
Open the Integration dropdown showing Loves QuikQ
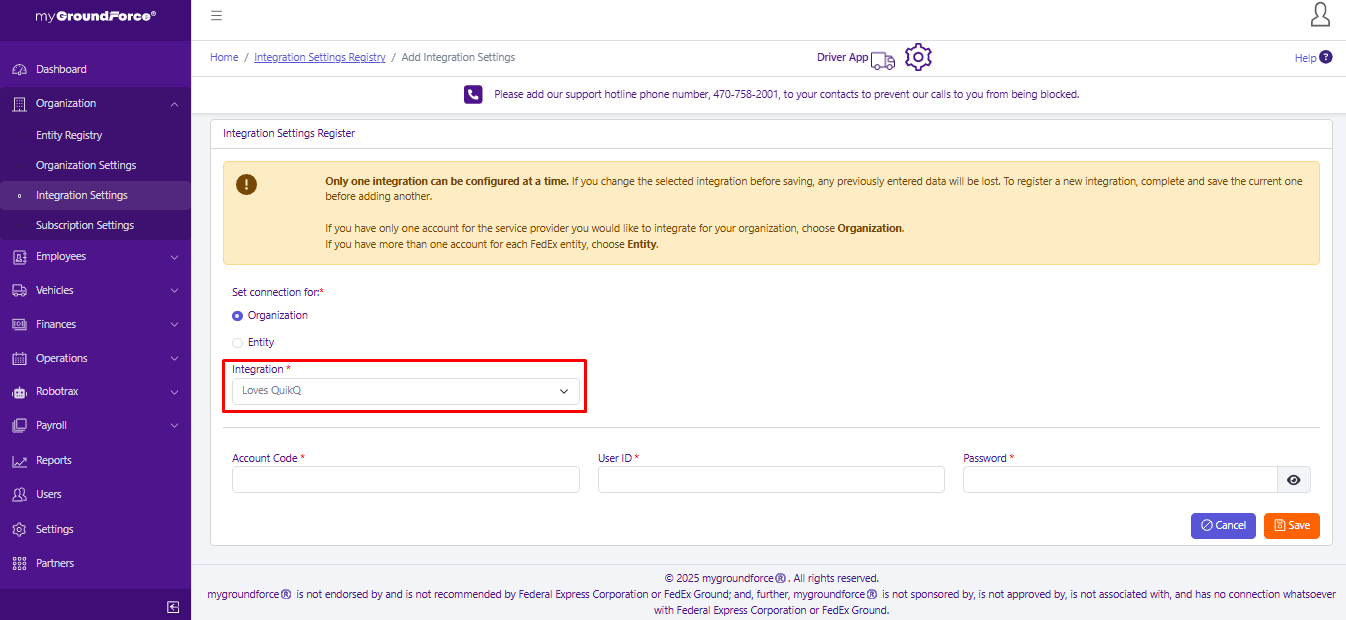tap(406, 391)
